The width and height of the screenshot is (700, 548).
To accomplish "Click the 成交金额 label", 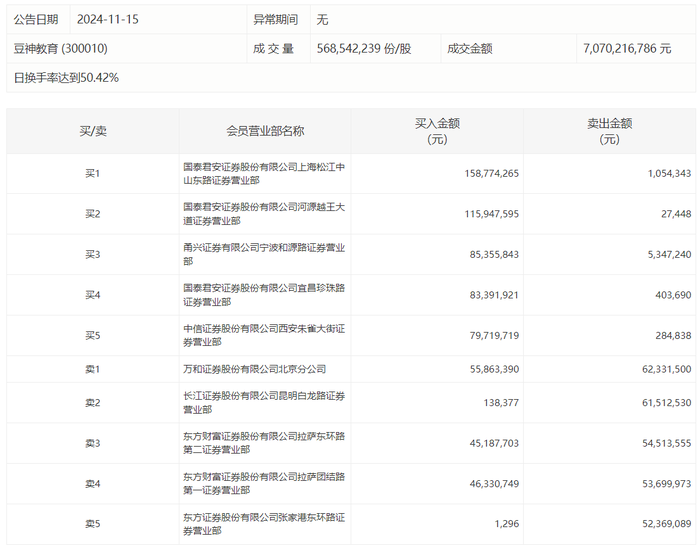I will pyautogui.click(x=470, y=48).
